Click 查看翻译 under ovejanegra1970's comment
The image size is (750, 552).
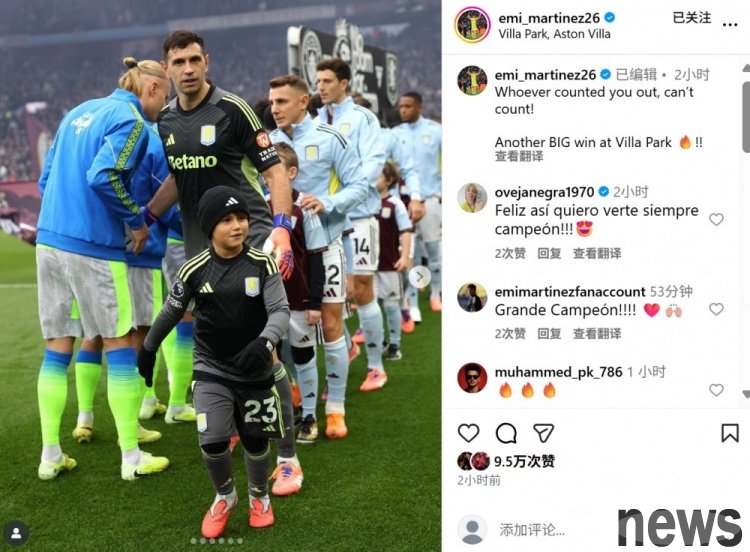597,253
